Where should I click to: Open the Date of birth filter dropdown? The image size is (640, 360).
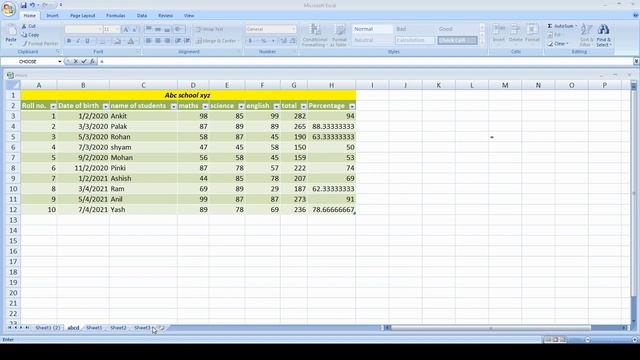click(106, 106)
